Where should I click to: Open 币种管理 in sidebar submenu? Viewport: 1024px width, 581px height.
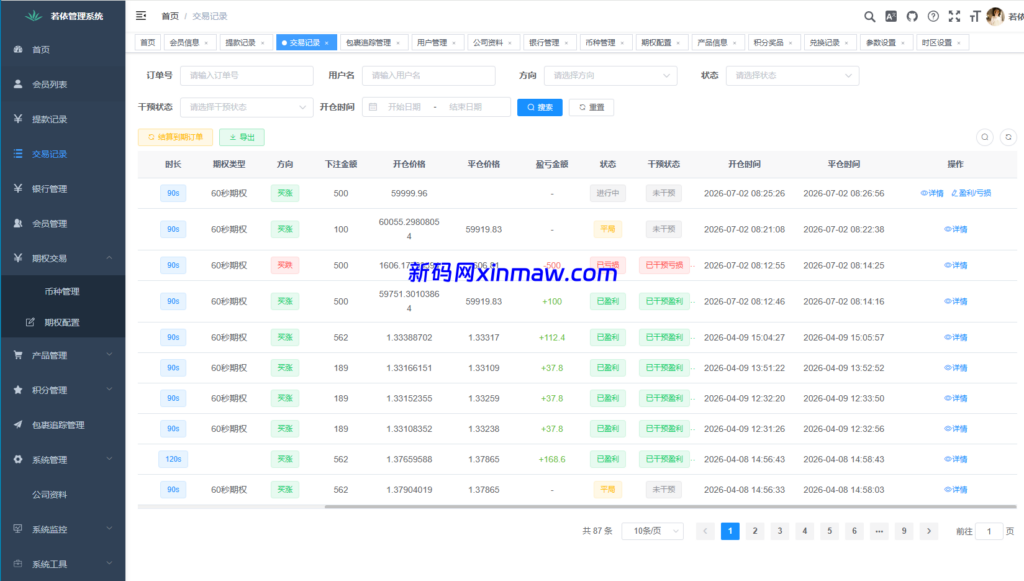click(62, 292)
